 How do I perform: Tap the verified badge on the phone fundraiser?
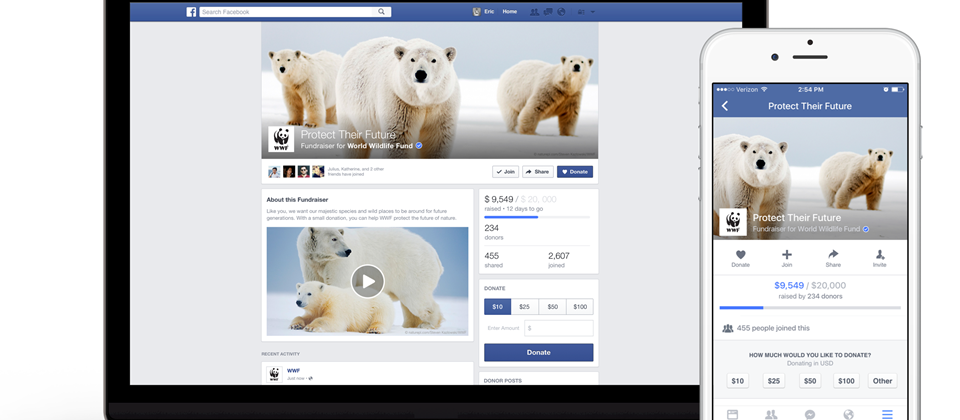coord(866,229)
